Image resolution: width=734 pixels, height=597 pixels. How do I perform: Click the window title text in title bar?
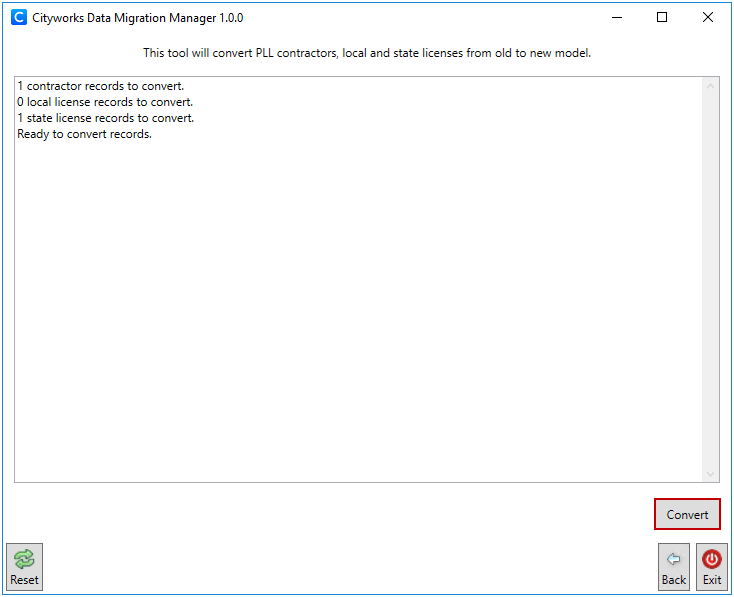click(x=138, y=18)
